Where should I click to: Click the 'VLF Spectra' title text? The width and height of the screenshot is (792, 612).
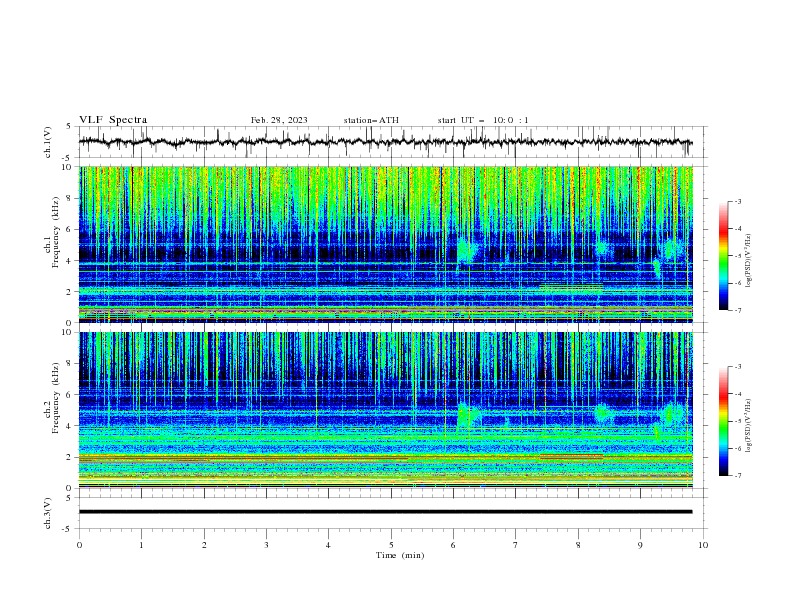(113, 120)
